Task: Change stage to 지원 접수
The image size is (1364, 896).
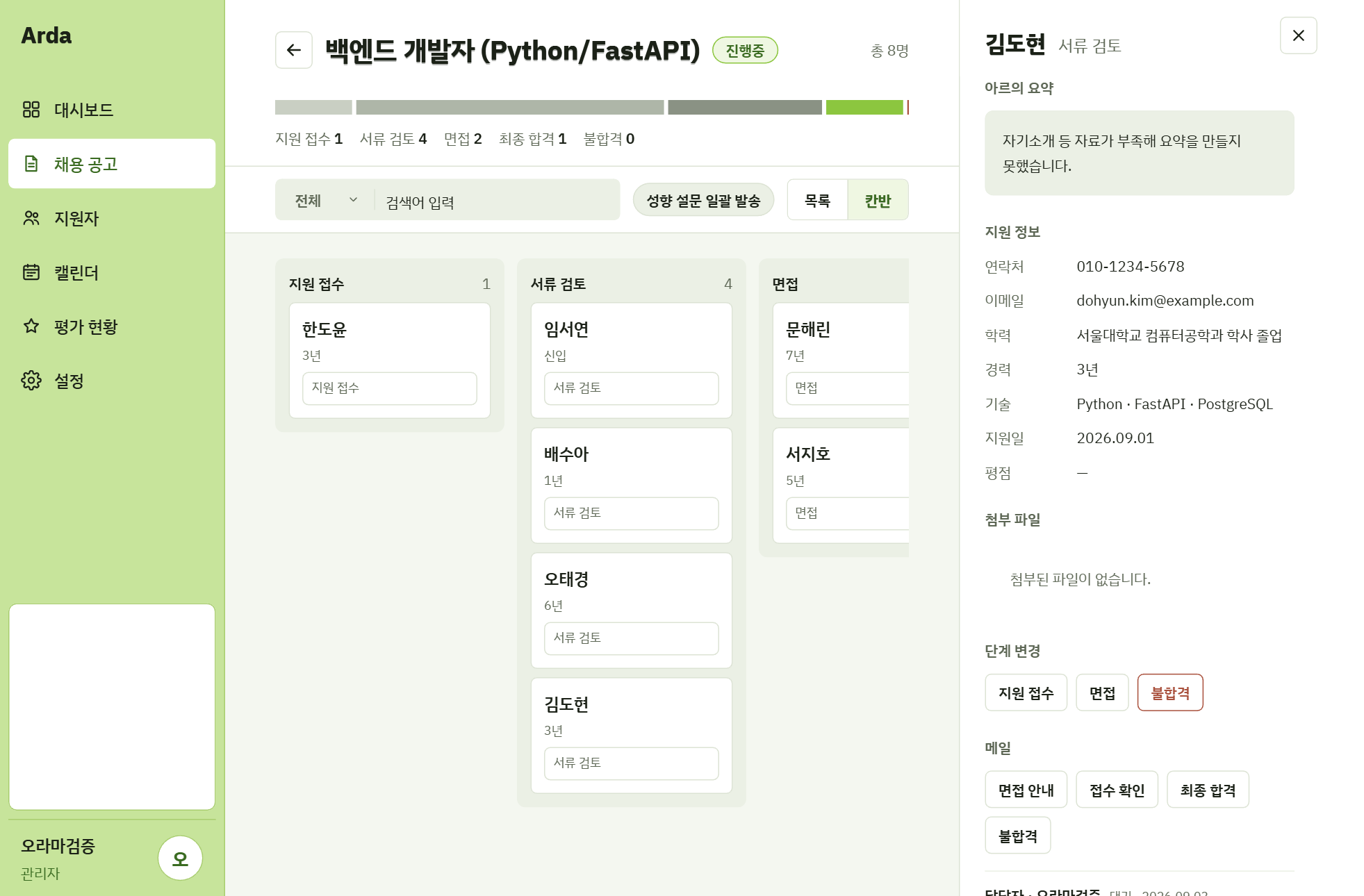Action: point(1026,692)
